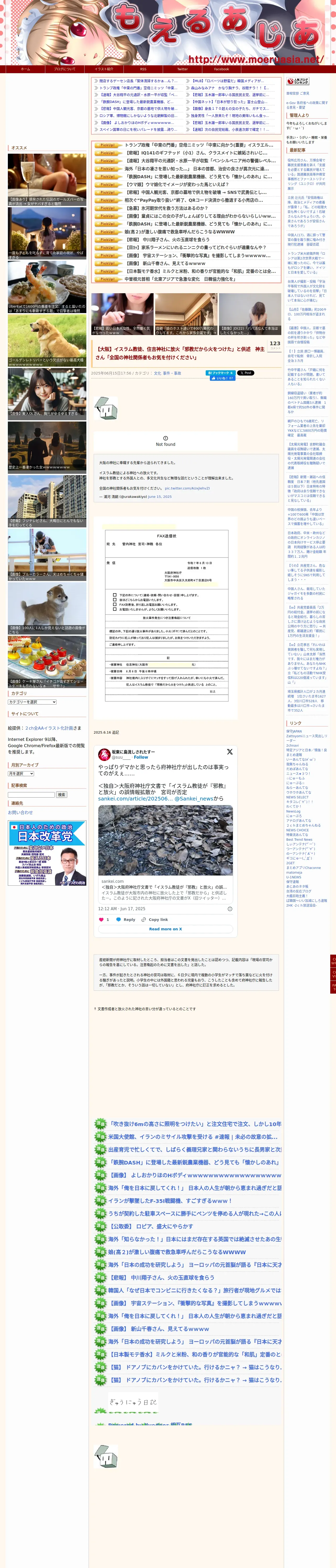The image size is (336, 1568).
Task: Open headline 【ウマ娘】ウマ娘化でイメージが変わった馬
Action: [177, 185]
